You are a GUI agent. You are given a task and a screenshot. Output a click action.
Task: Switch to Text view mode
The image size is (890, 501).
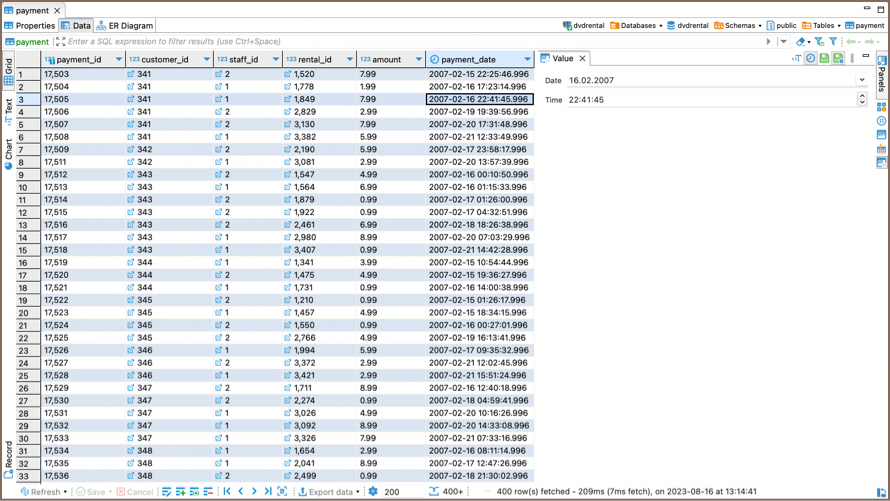click(x=9, y=108)
